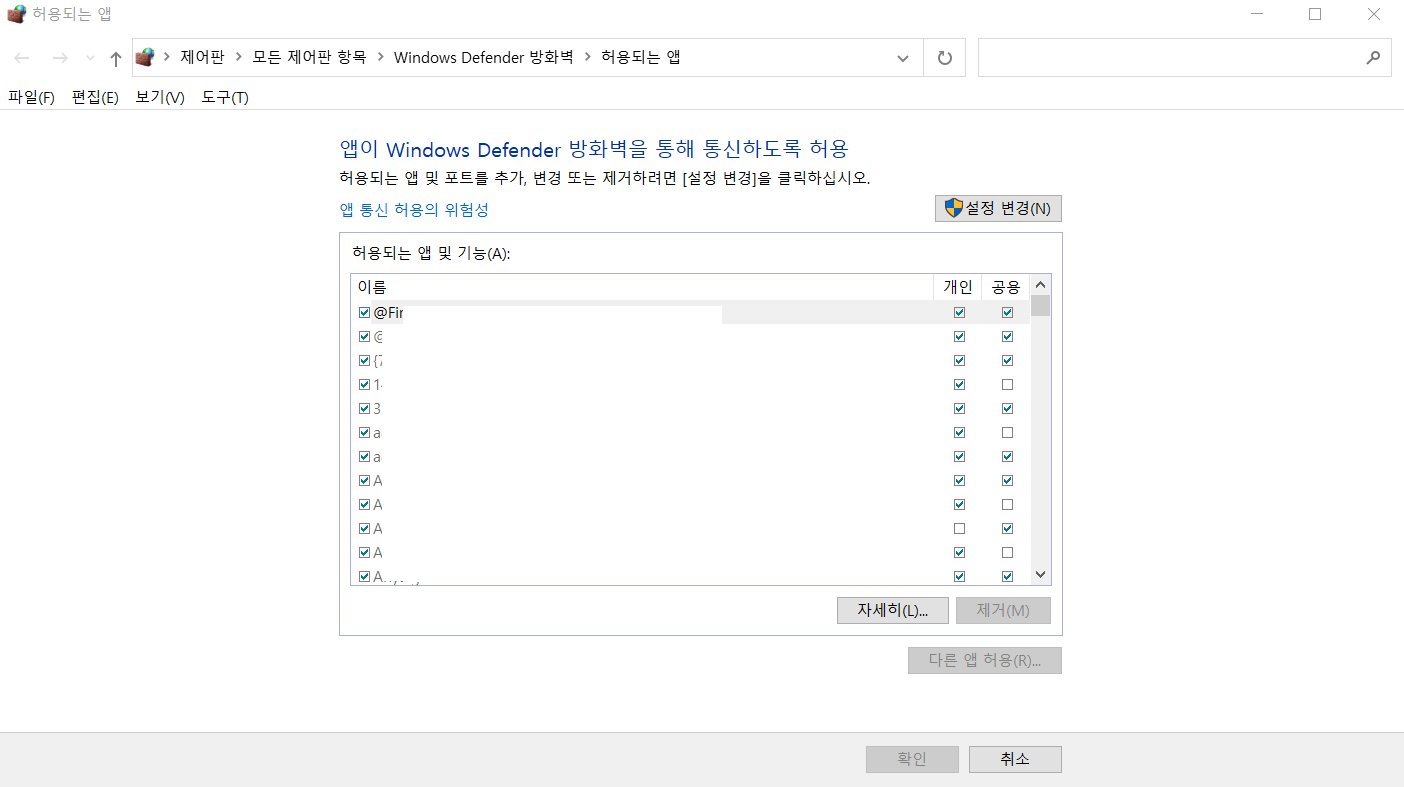This screenshot has width=1404, height=787.
Task: Toggle 공용 checkbox for the @Fir row
Action: pos(1007,312)
